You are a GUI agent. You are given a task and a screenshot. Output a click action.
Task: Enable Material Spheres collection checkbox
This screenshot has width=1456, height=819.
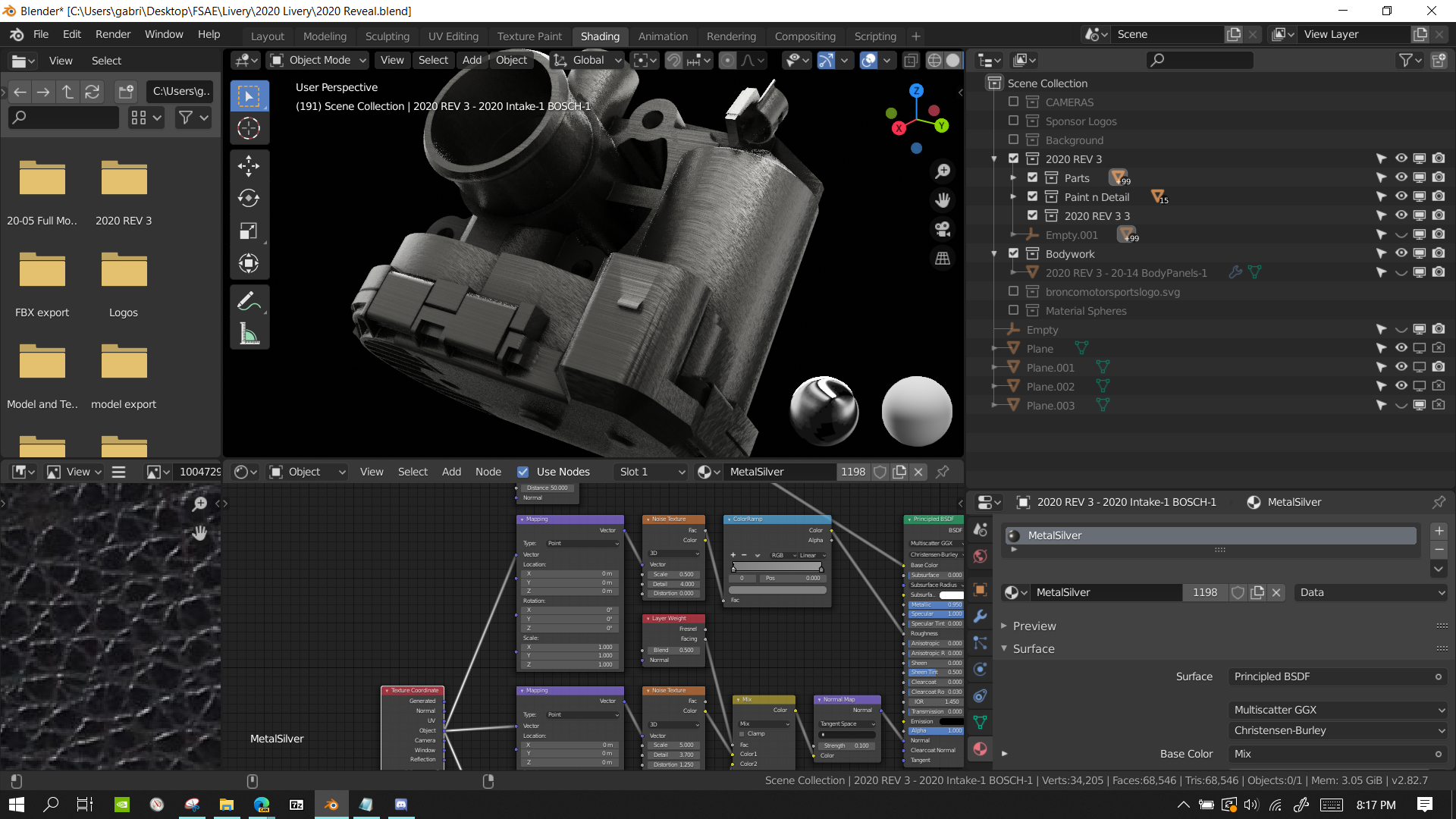[1013, 310]
